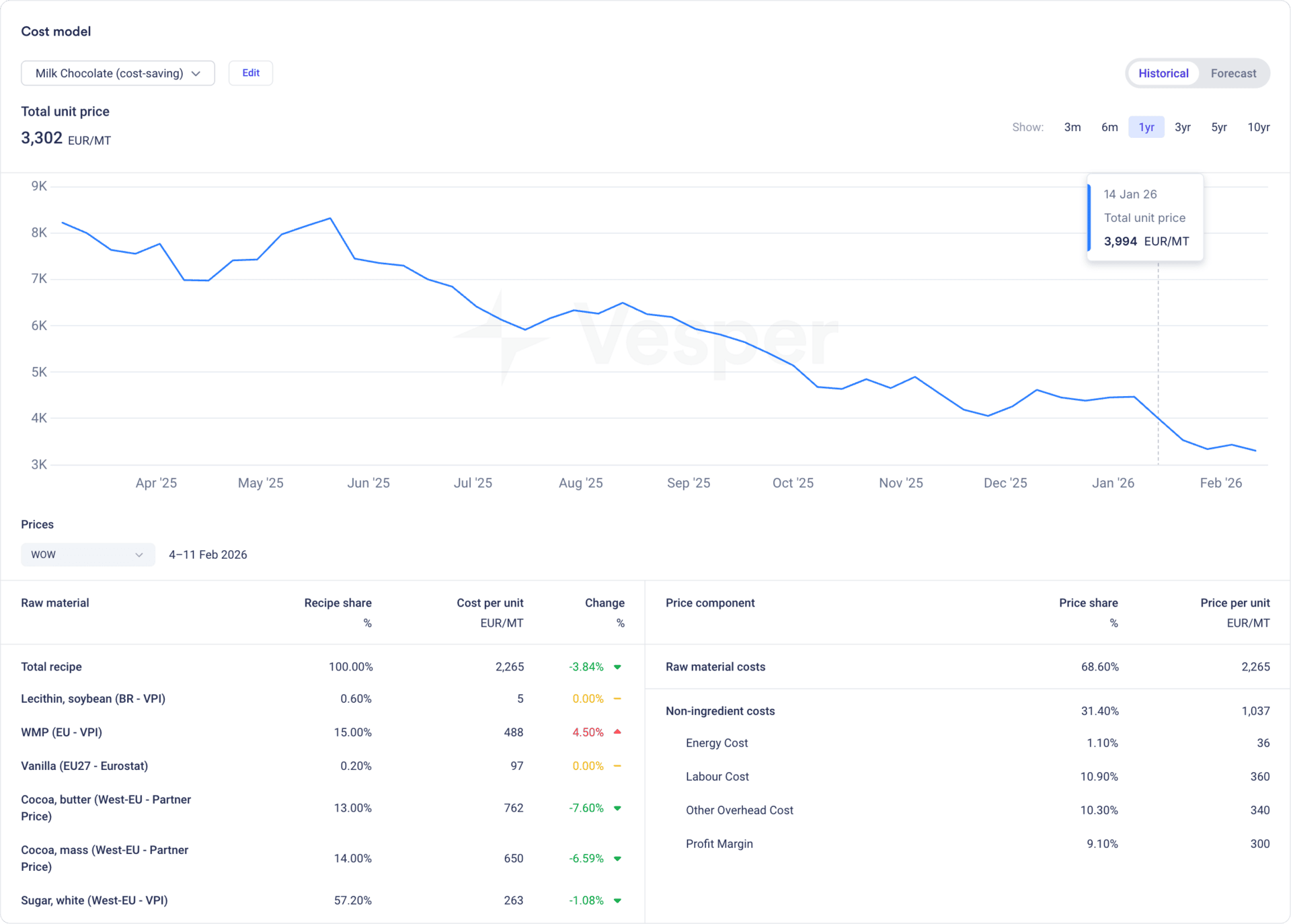
Task: Click the green down arrow for Sugar white
Action: (617, 900)
